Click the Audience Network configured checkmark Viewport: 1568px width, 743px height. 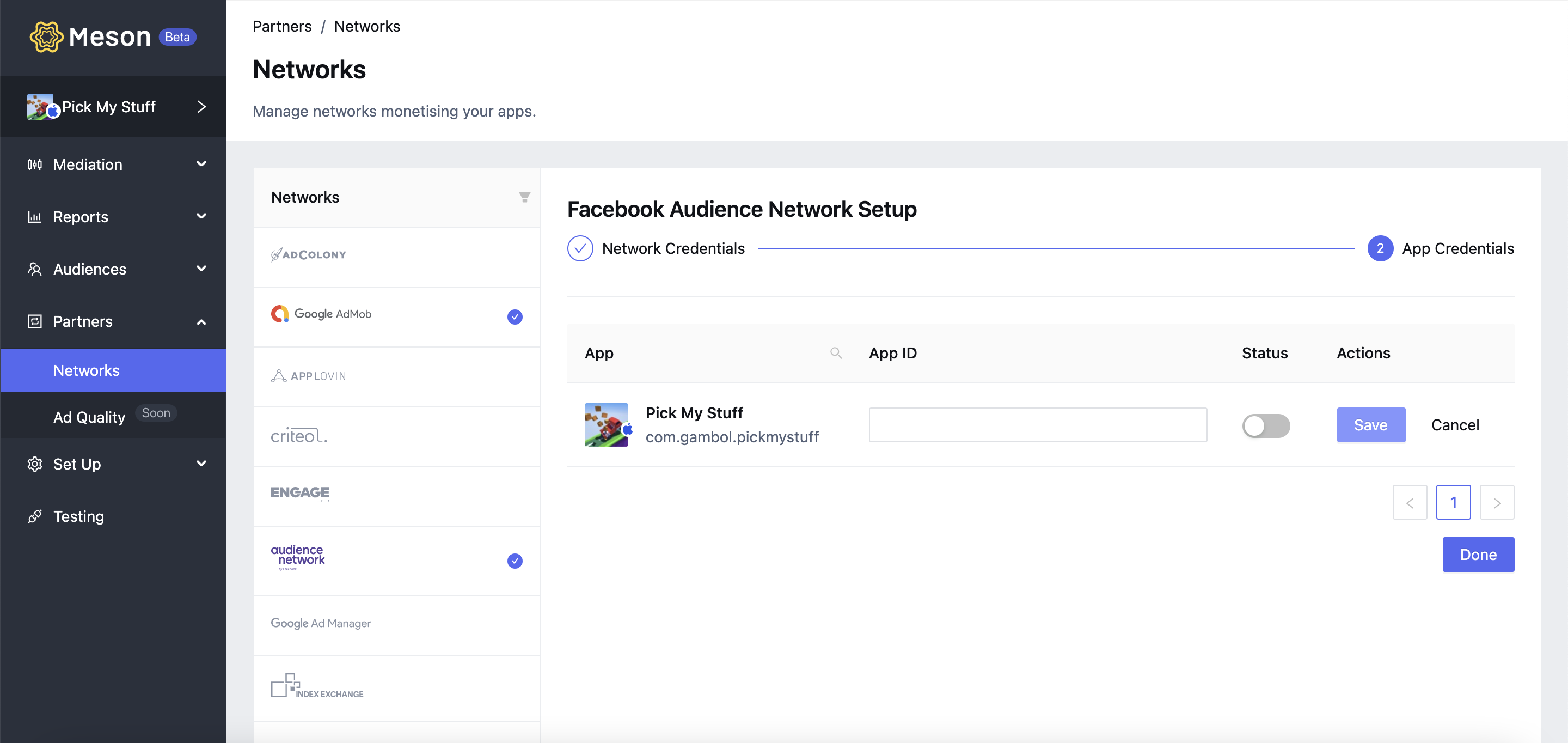(514, 561)
